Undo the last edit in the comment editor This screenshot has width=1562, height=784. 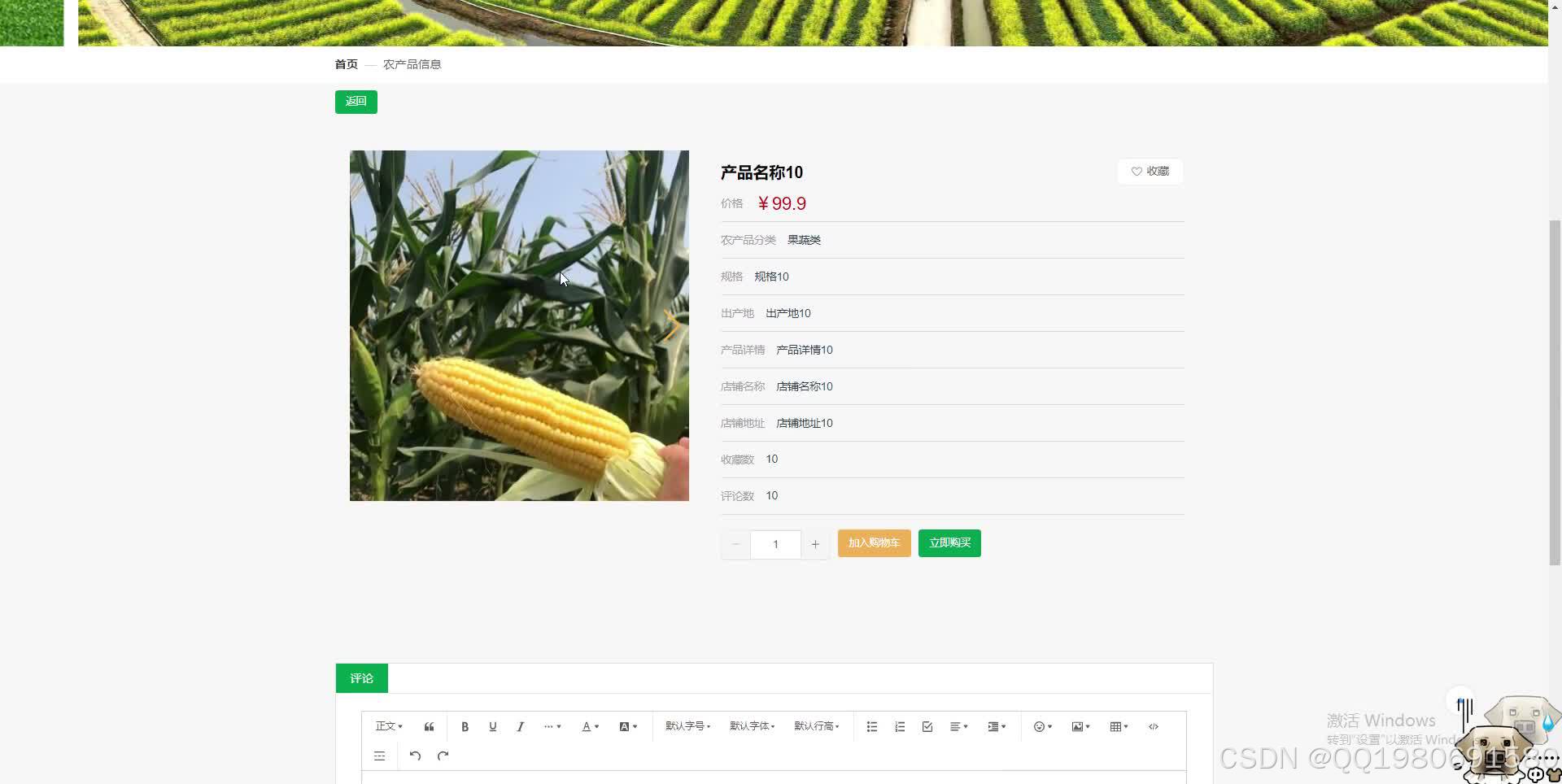[415, 756]
